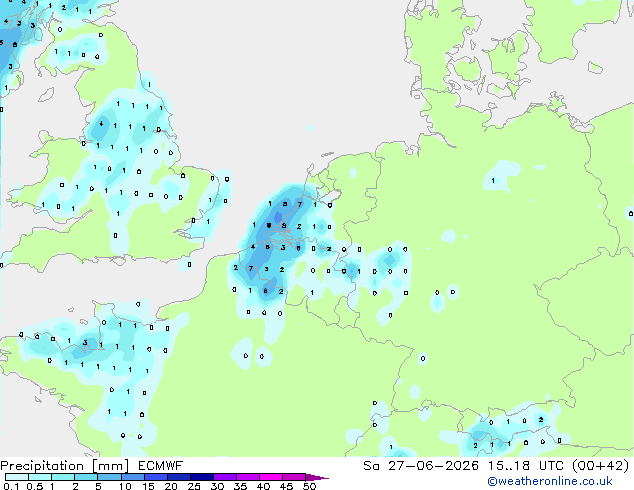
Task: Select the 35–40 mm legend swatch
Action: (247, 477)
